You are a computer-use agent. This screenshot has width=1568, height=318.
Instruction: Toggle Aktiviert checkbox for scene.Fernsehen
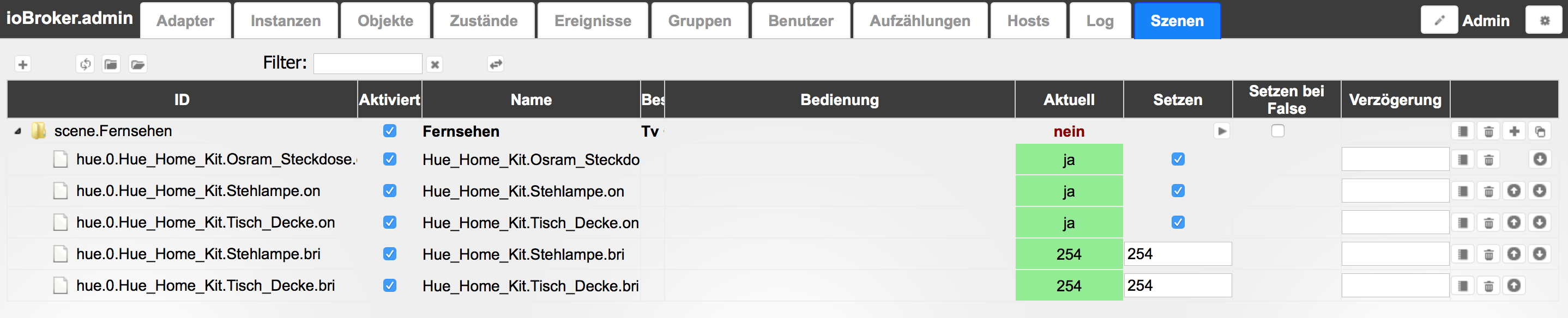pyautogui.click(x=390, y=131)
